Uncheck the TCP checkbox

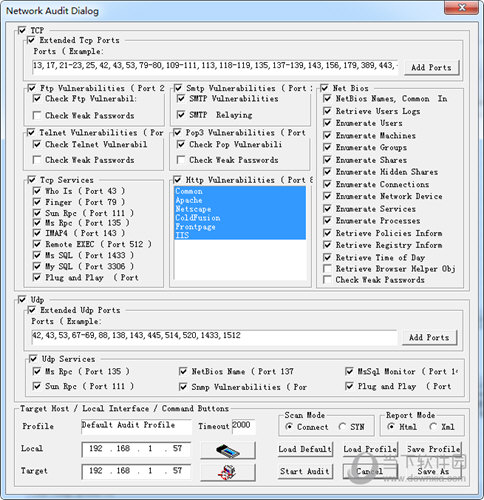[x=22, y=30]
